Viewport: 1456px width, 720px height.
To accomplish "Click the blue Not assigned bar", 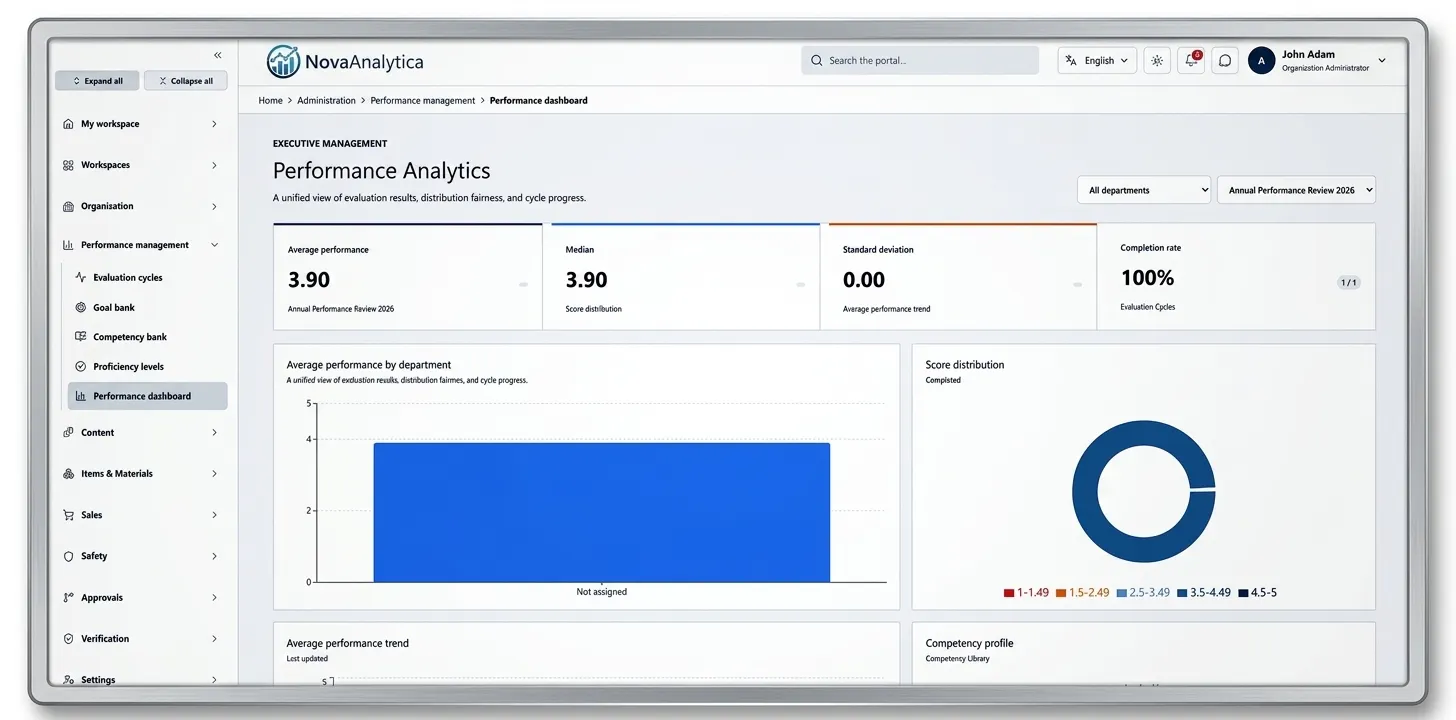I will click(602, 512).
